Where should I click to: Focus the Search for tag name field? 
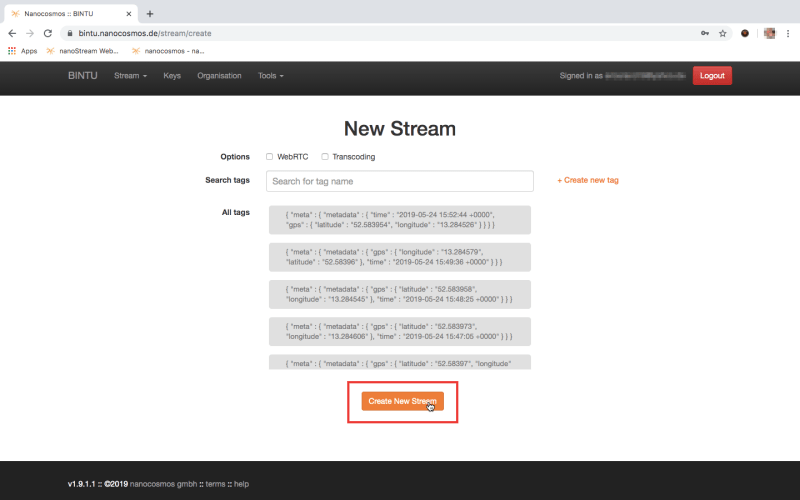[399, 181]
